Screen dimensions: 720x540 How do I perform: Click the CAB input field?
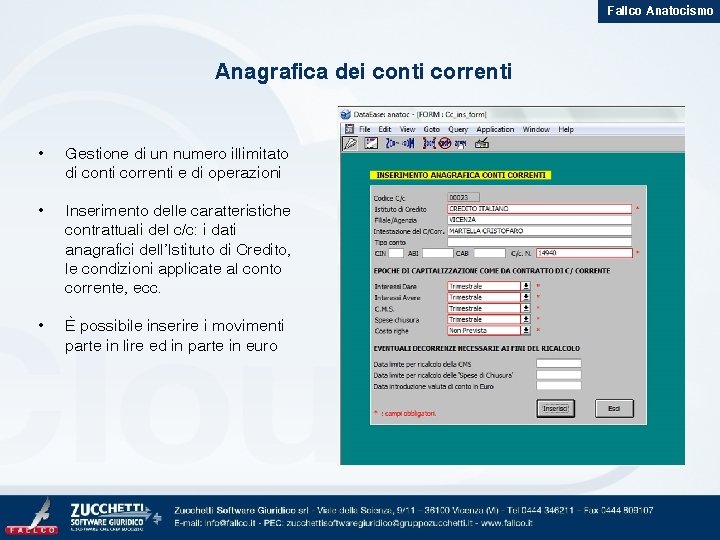(x=489, y=253)
